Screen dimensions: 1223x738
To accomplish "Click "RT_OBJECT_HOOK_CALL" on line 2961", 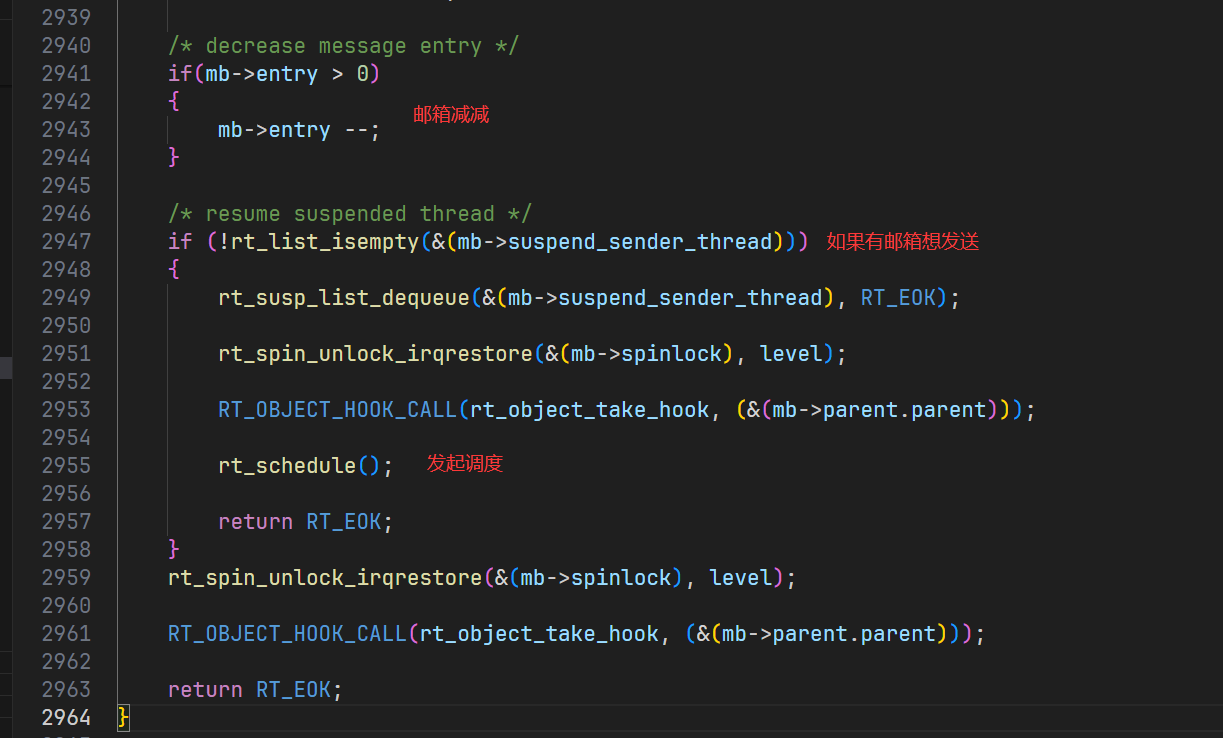I will [x=287, y=634].
